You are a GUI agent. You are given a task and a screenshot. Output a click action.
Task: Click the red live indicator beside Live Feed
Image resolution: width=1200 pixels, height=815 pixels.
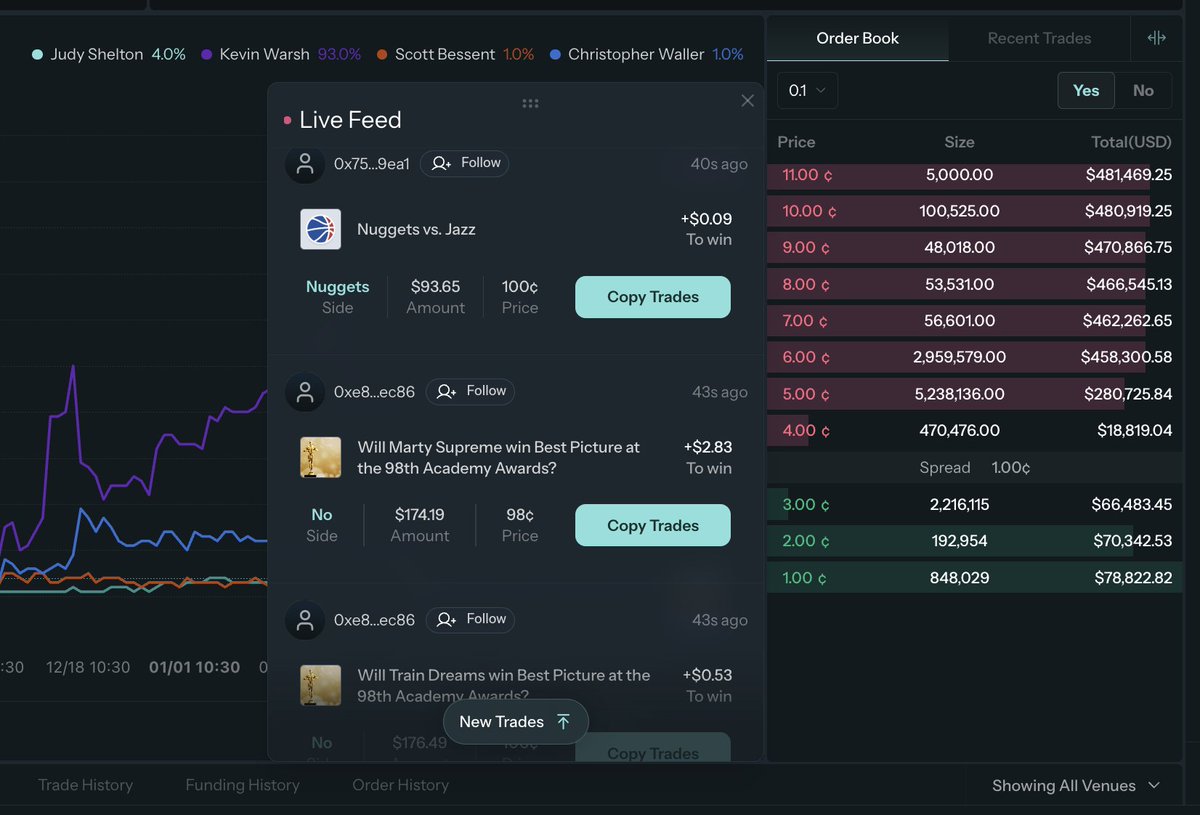(287, 118)
